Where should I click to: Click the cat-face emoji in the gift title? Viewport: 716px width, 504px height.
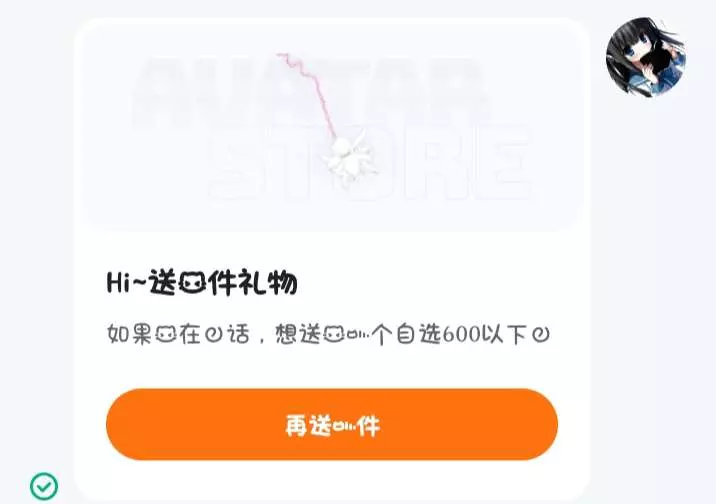[190, 284]
